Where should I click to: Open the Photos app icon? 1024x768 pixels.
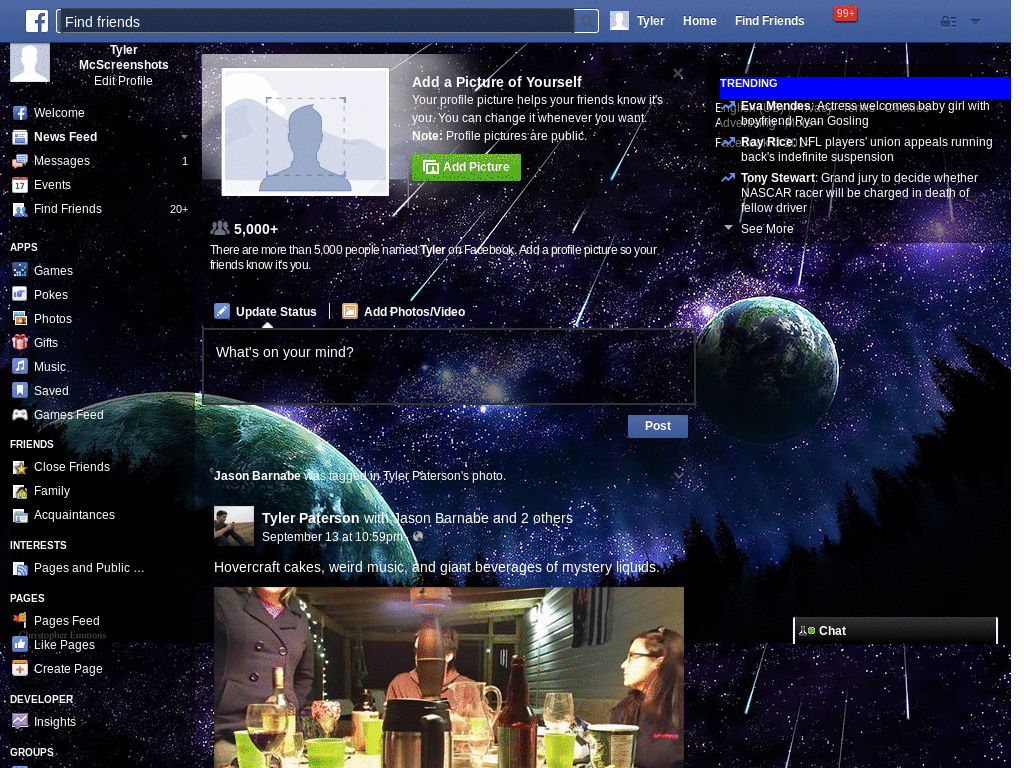[20, 319]
